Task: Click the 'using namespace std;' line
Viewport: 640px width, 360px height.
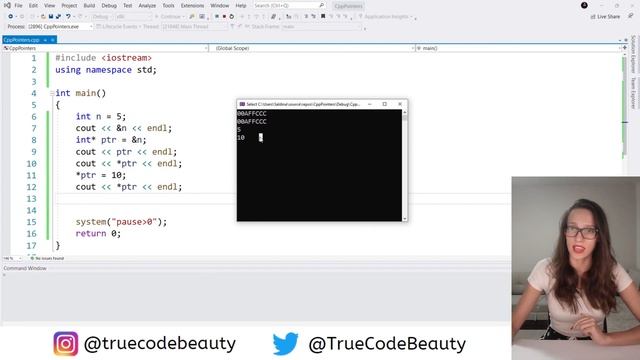Action: (106, 70)
